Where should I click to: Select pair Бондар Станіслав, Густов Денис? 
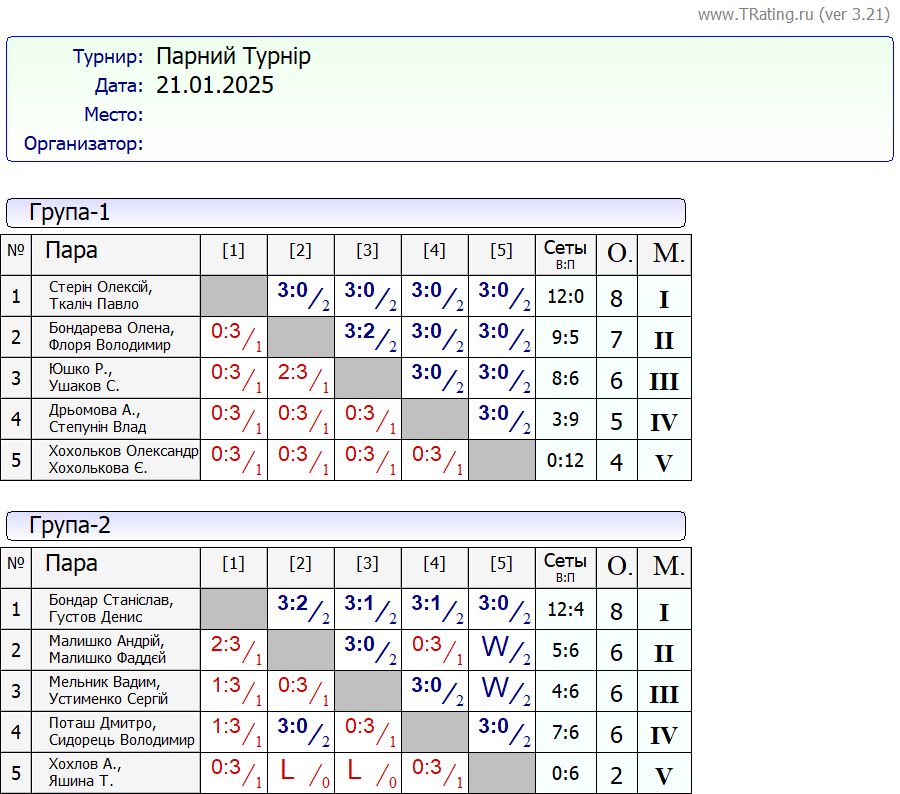coord(110,609)
